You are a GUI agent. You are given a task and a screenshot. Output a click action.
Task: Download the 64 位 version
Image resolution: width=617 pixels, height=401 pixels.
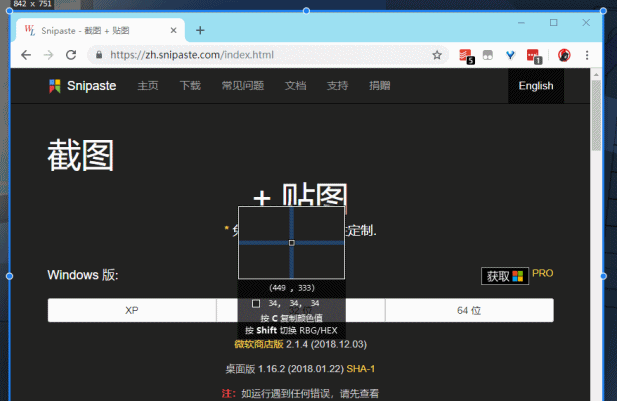click(469, 310)
